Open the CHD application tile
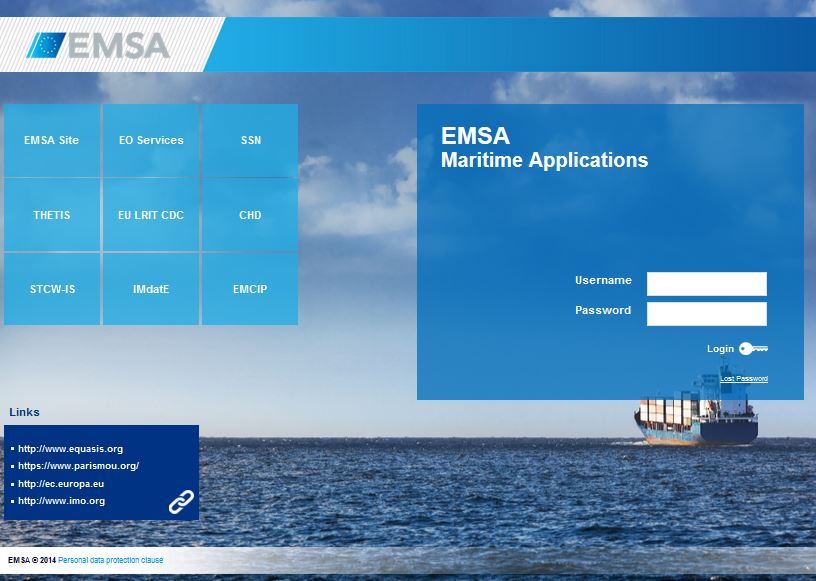Image resolution: width=816 pixels, height=581 pixels. click(250, 215)
